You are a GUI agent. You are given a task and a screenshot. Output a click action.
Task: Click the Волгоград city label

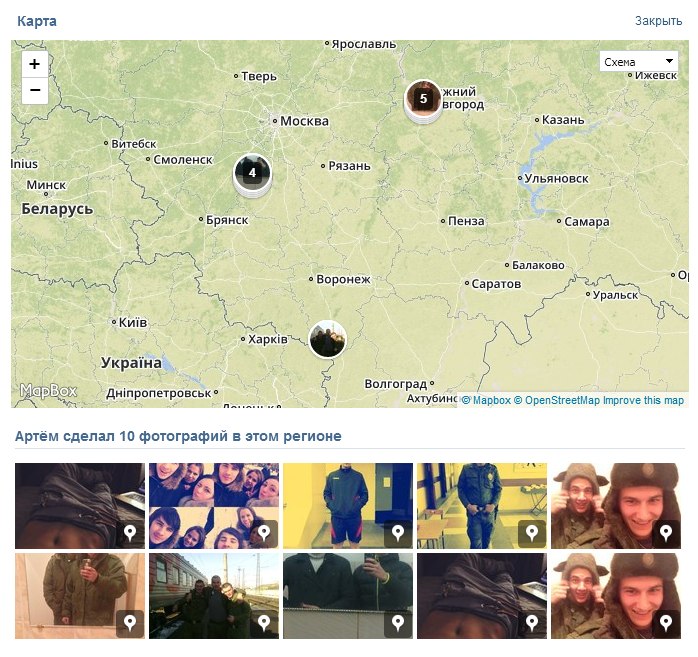(396, 384)
